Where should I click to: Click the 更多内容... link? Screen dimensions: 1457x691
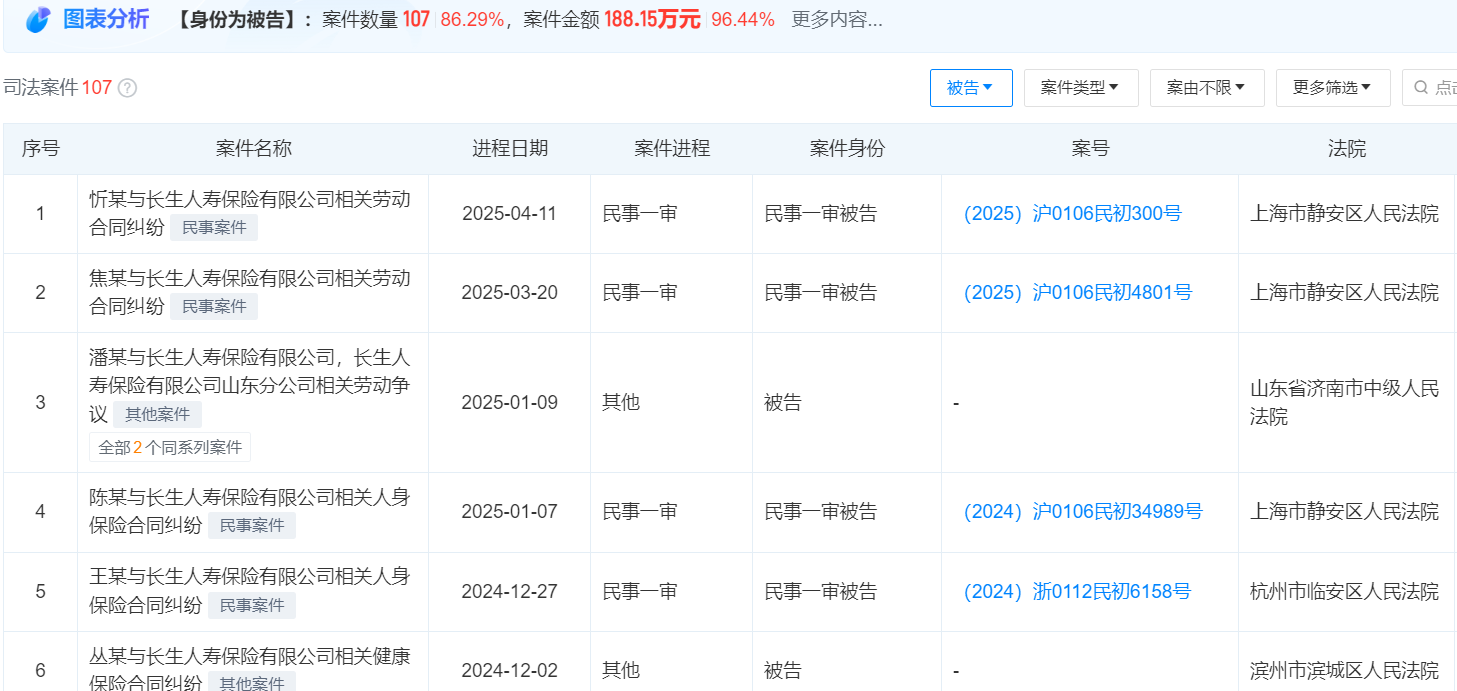point(837,19)
